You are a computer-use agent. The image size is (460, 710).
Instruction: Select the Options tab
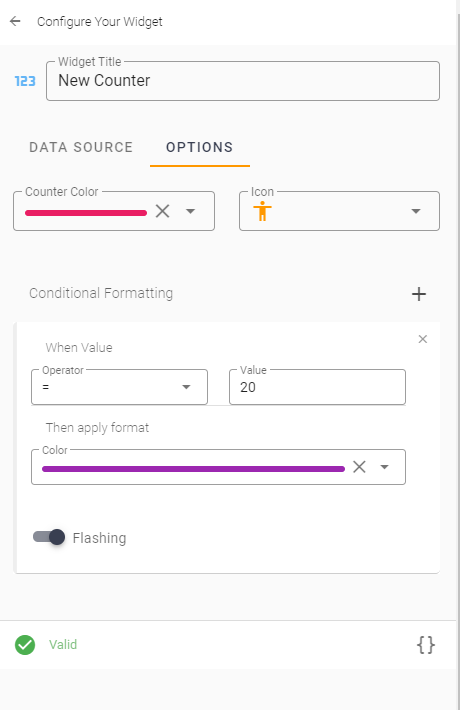click(x=200, y=147)
